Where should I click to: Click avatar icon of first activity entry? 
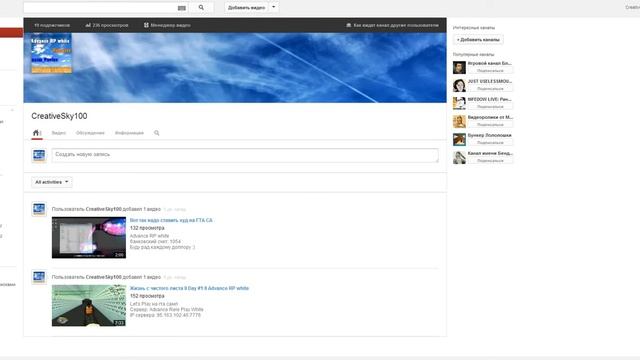point(39,209)
